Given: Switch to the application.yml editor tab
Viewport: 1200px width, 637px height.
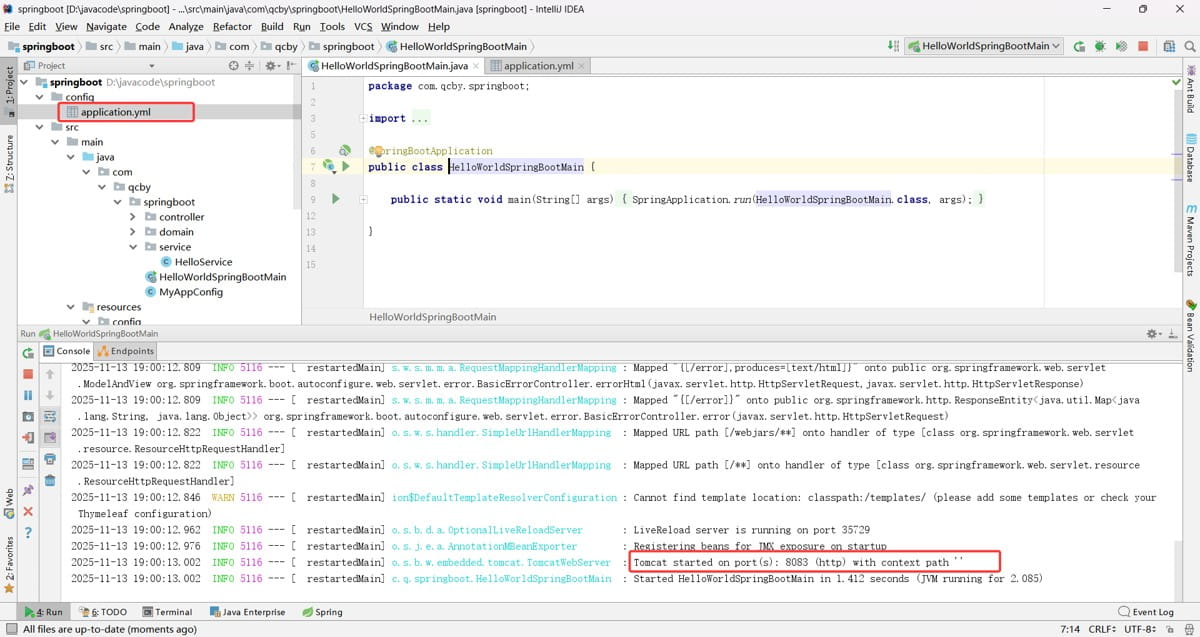Looking at the screenshot, I should coord(538,66).
